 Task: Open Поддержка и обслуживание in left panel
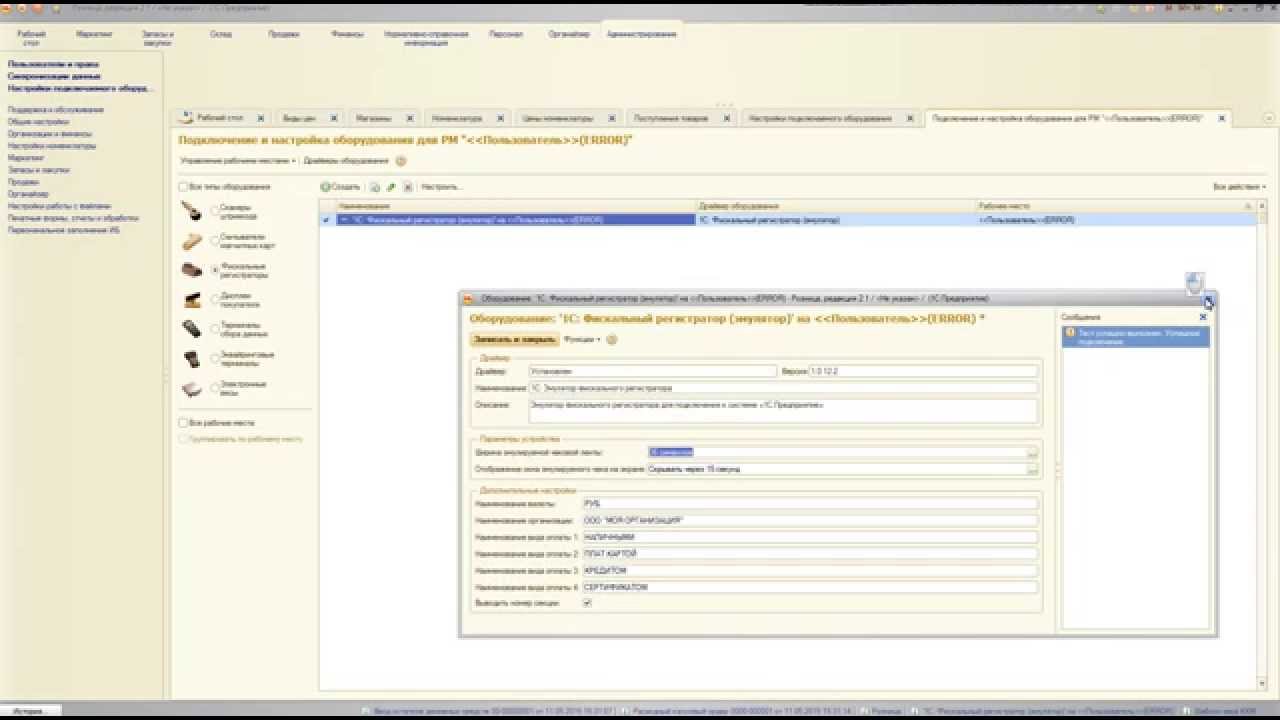click(55, 110)
